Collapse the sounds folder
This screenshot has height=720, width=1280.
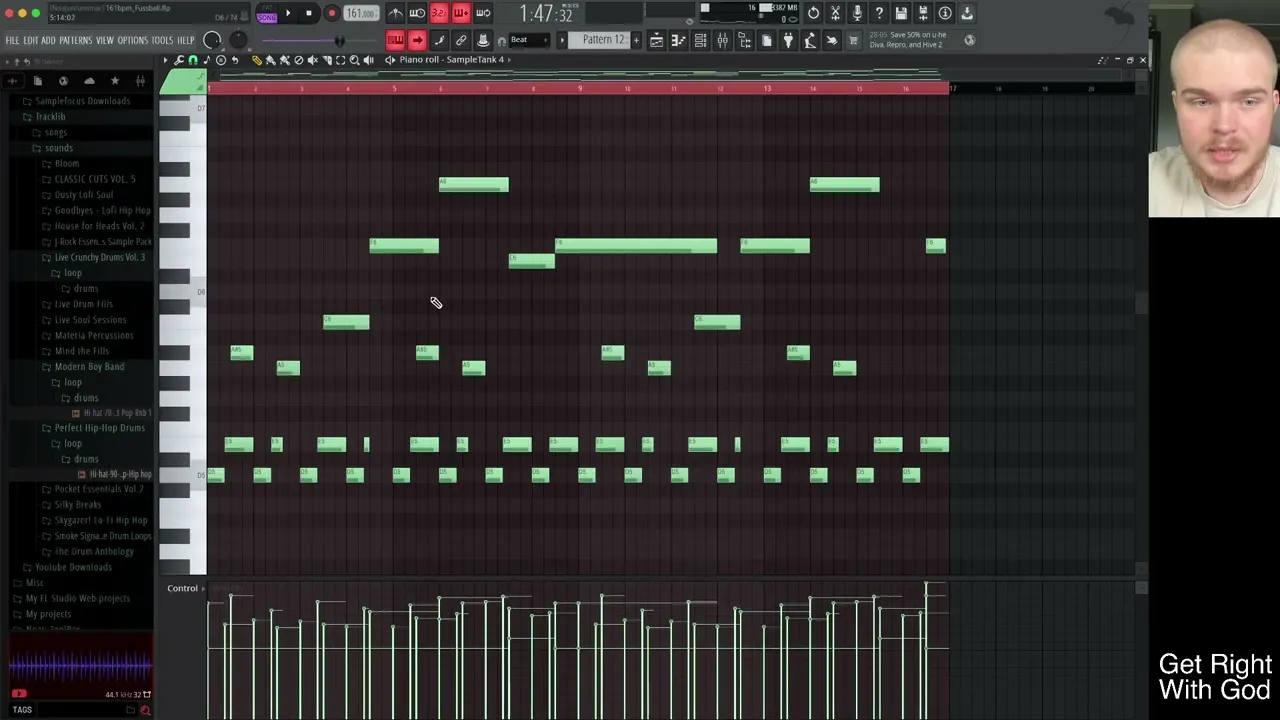point(58,148)
